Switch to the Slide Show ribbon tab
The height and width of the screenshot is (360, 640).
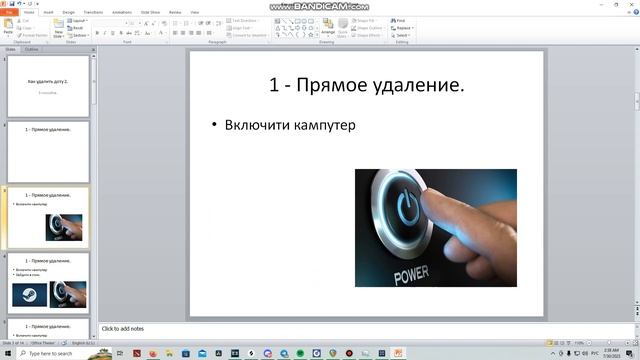pyautogui.click(x=150, y=12)
